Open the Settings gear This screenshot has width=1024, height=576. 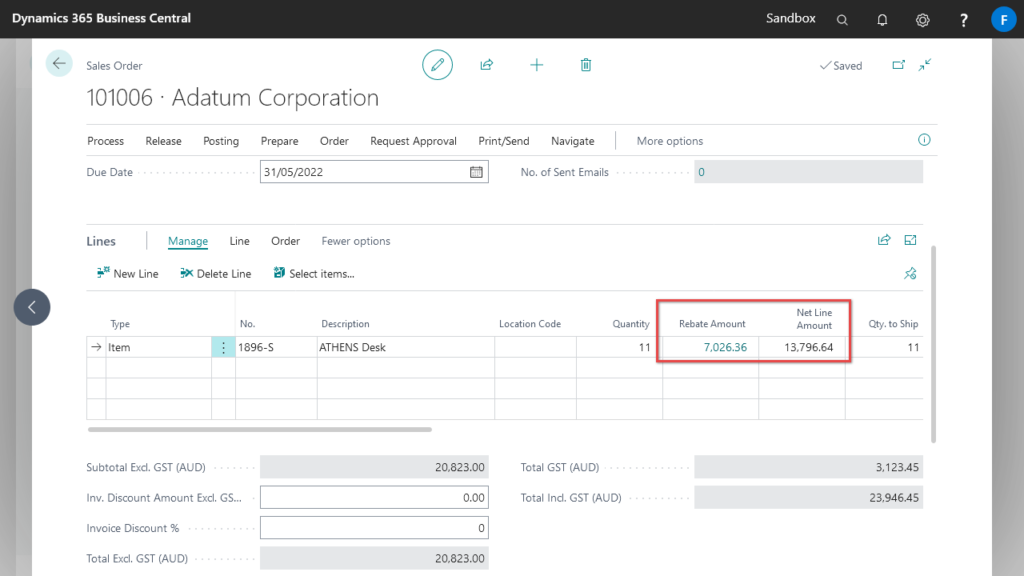(923, 20)
